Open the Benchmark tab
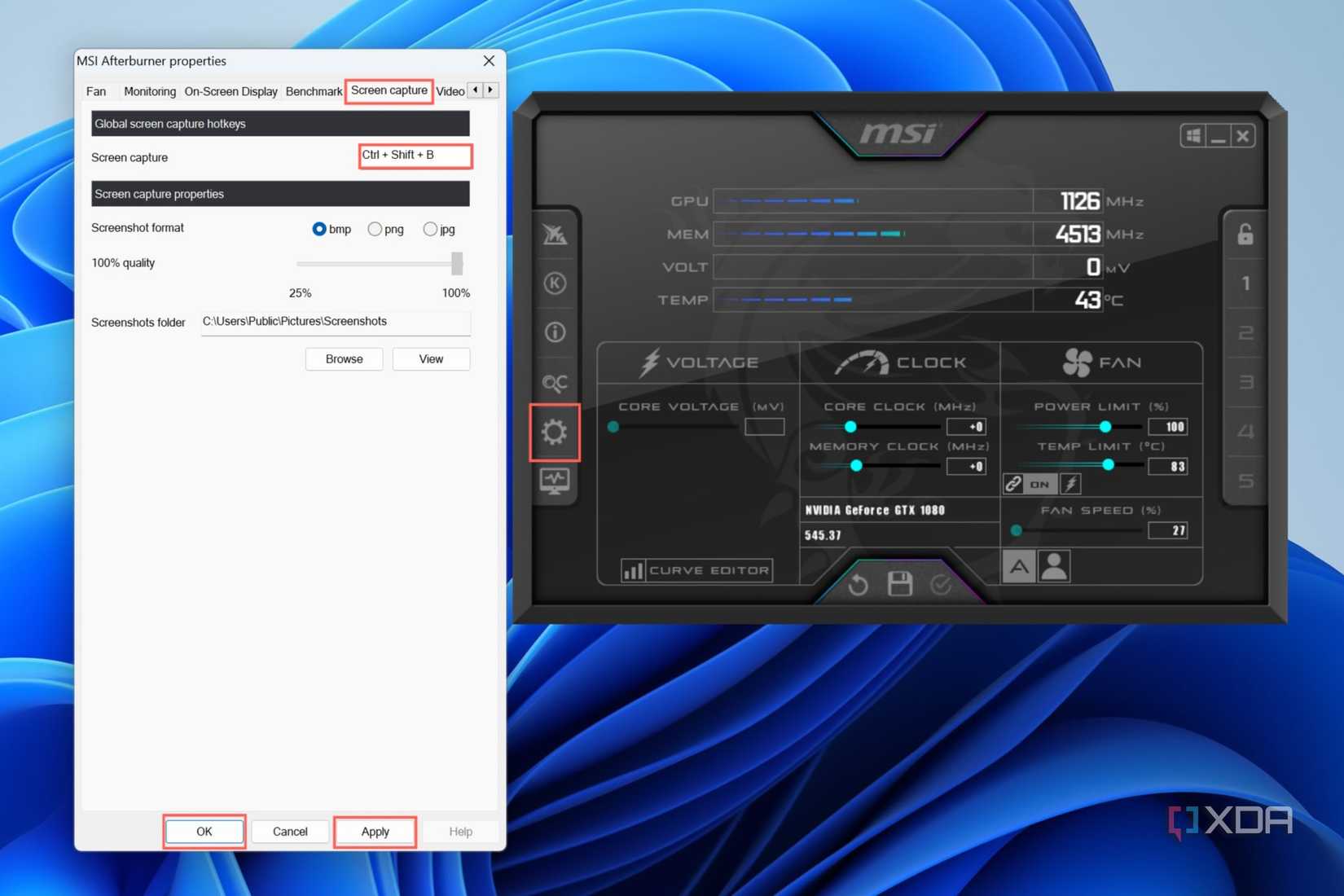 click(x=314, y=91)
